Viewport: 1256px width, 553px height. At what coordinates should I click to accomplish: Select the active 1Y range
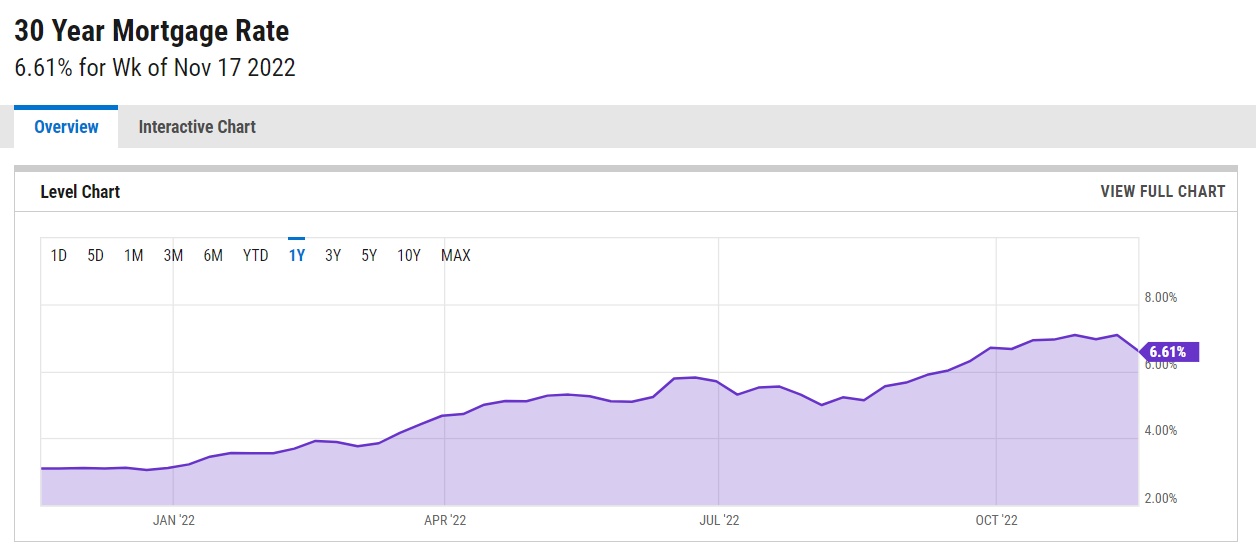[x=296, y=256]
